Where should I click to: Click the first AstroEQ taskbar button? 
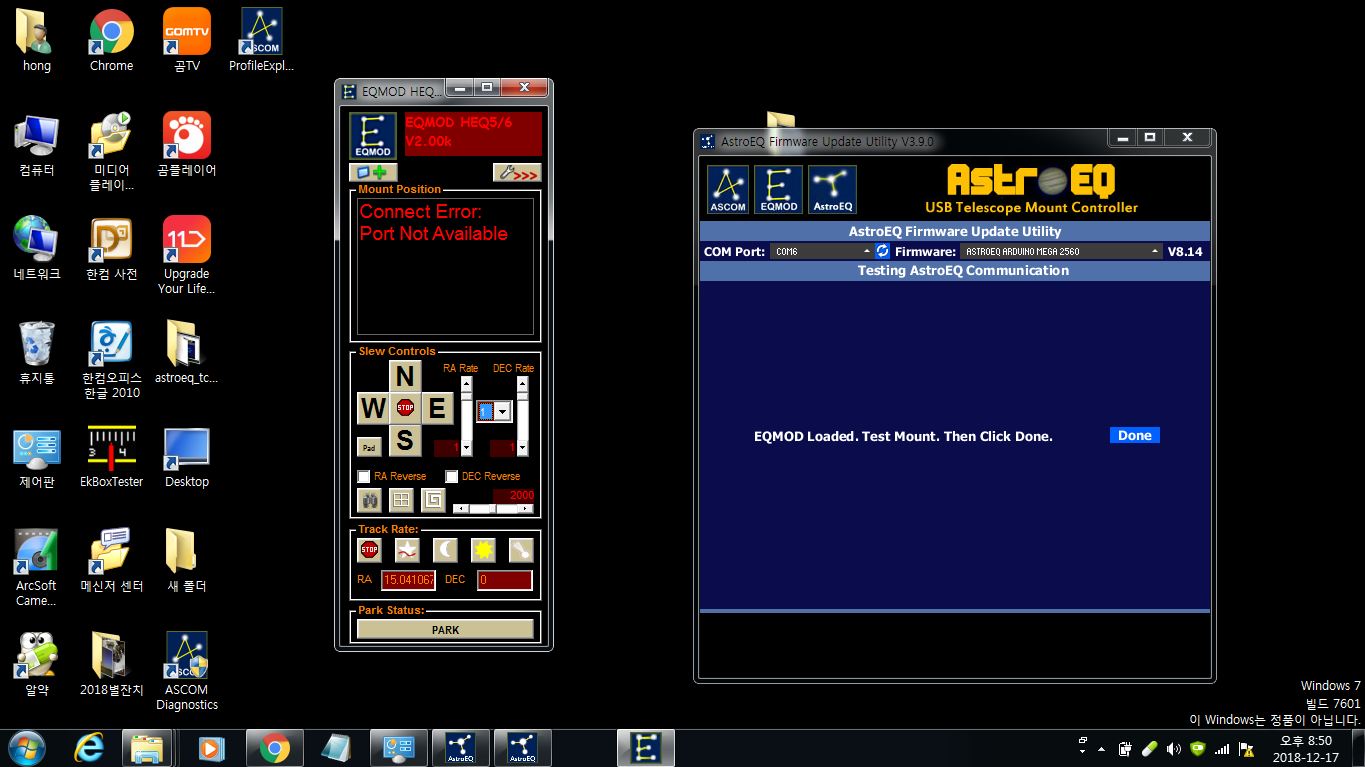pyautogui.click(x=460, y=748)
